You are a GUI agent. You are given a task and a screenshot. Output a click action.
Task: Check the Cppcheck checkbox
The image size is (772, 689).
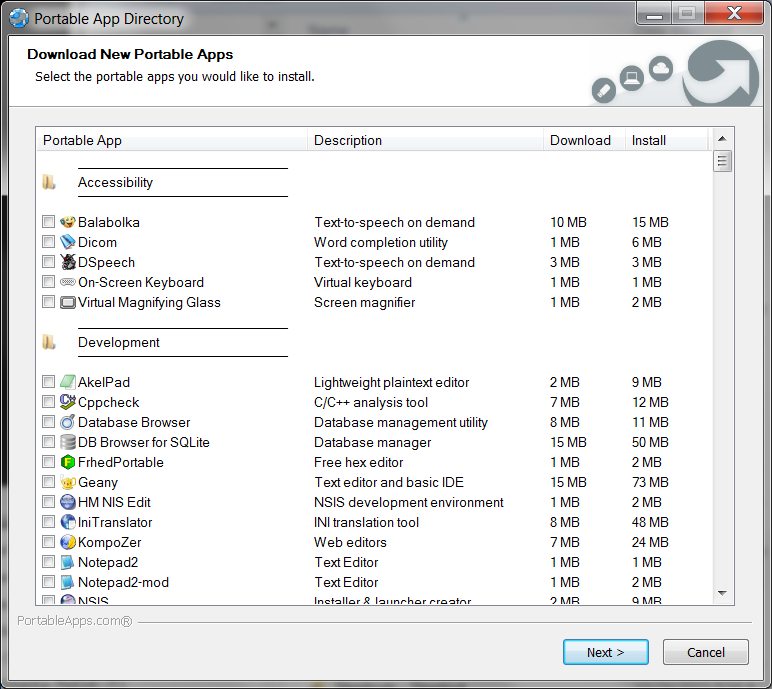tap(48, 402)
